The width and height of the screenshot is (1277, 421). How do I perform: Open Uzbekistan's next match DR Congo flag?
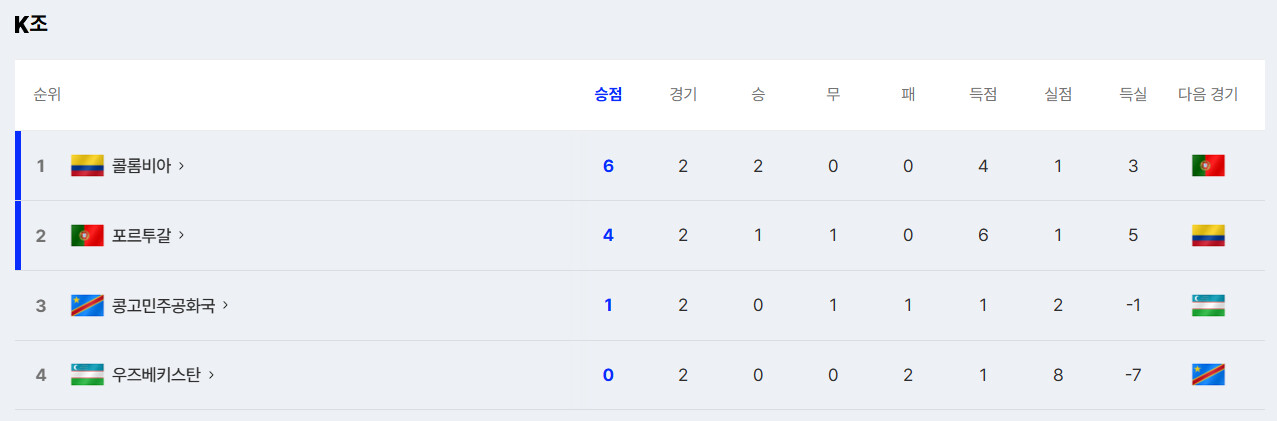pos(1208,375)
